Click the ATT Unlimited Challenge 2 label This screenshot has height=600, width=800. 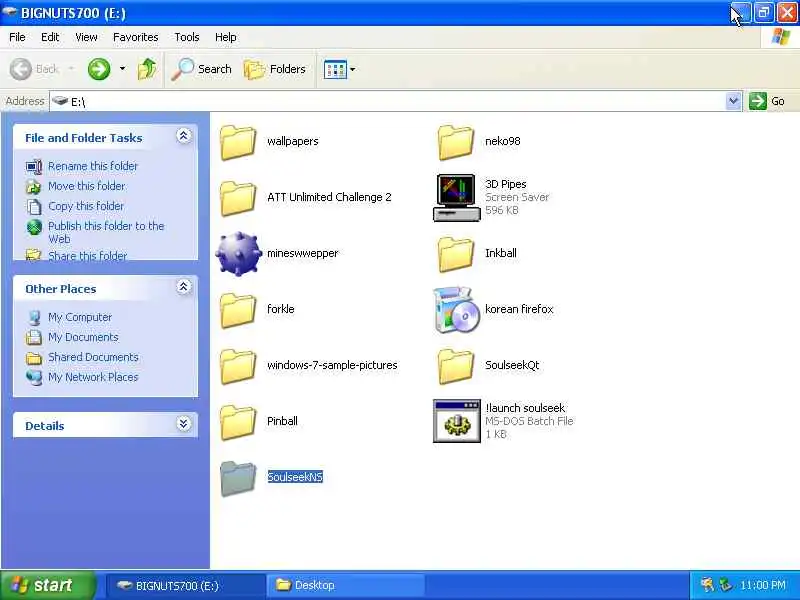point(329,197)
